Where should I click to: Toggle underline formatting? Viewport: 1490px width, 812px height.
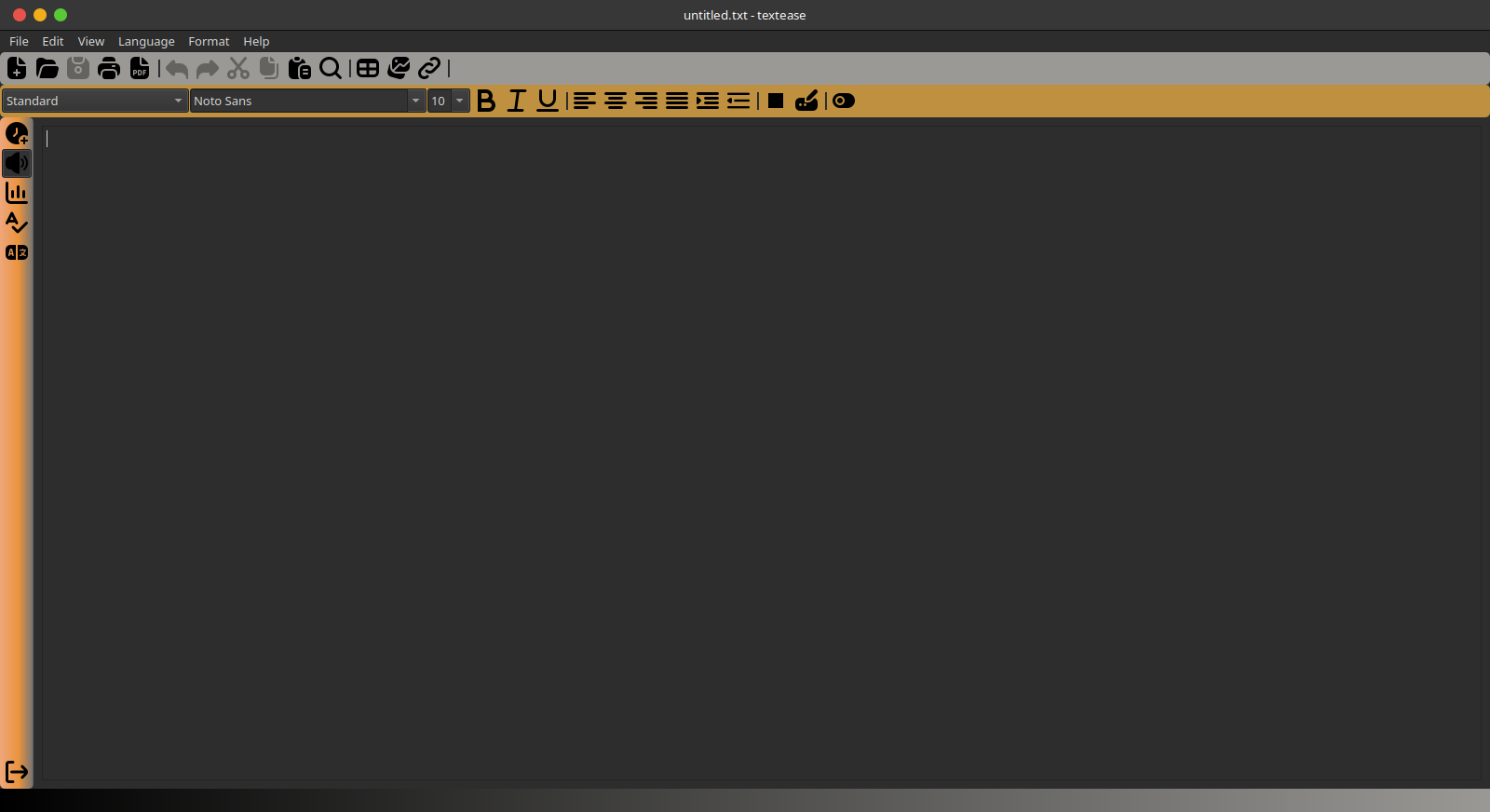coord(548,101)
